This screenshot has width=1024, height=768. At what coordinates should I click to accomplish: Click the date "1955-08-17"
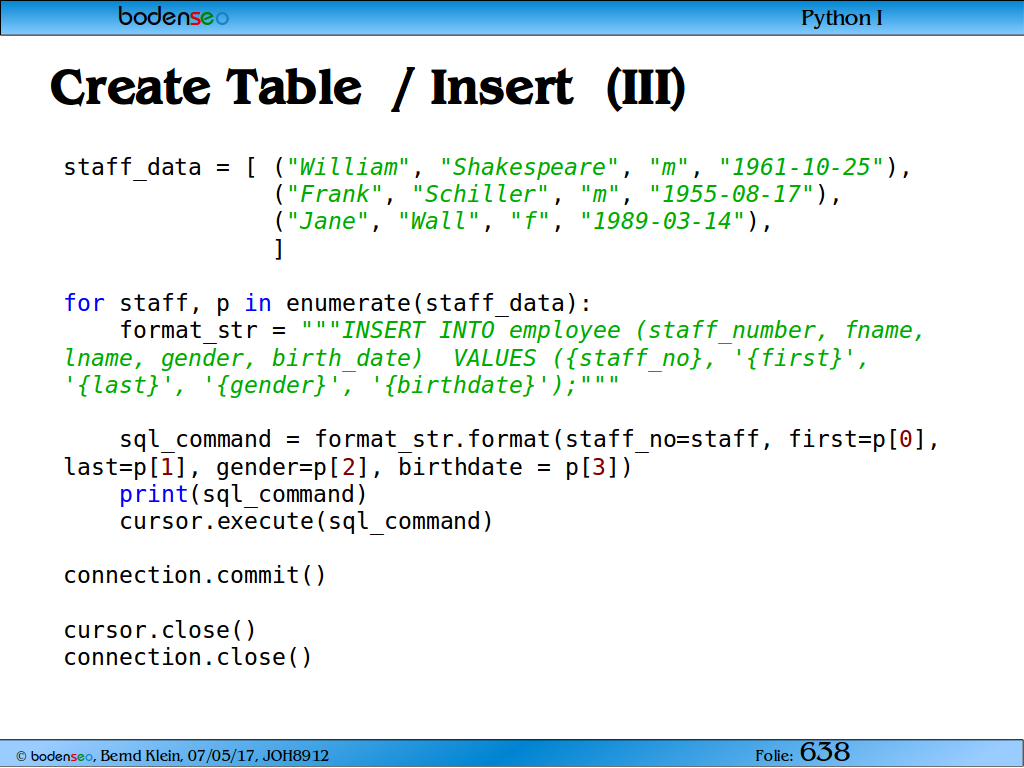(731, 195)
